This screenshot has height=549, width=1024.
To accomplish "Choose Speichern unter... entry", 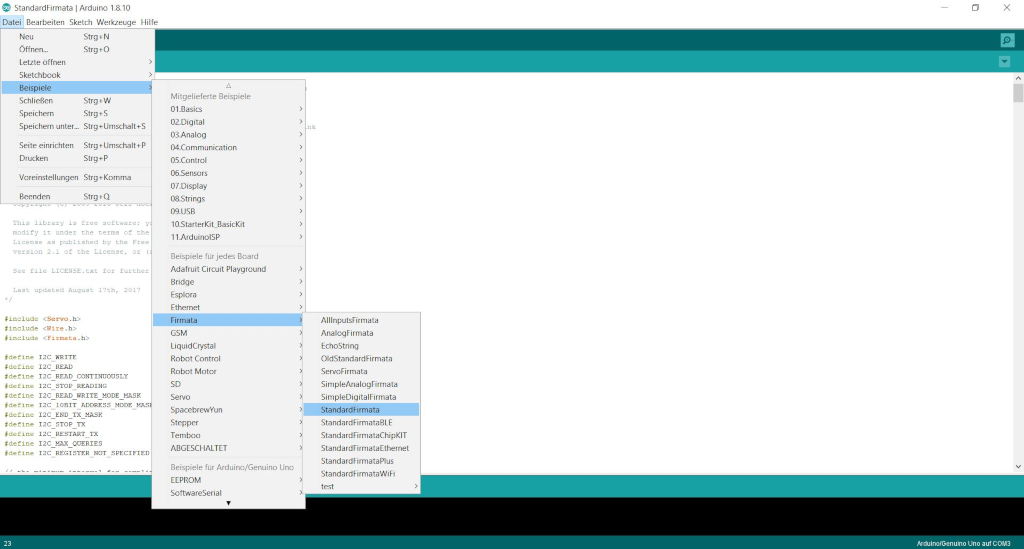I will point(77,126).
